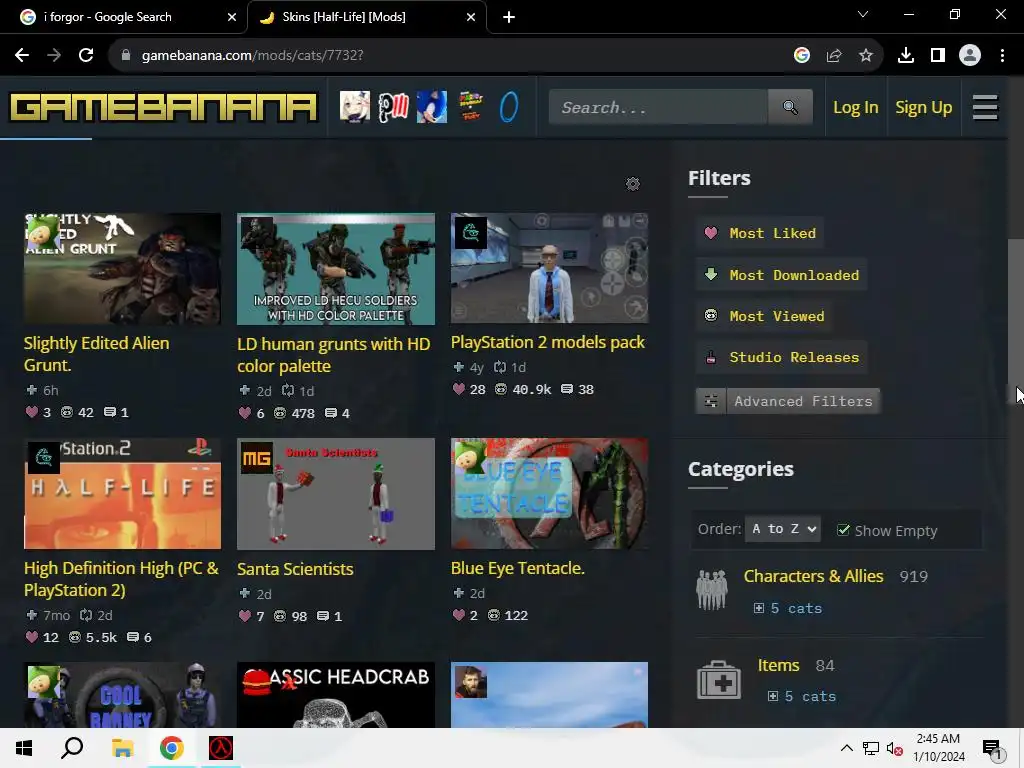Open the Chrome profile avatar
1024x768 pixels.
click(970, 55)
